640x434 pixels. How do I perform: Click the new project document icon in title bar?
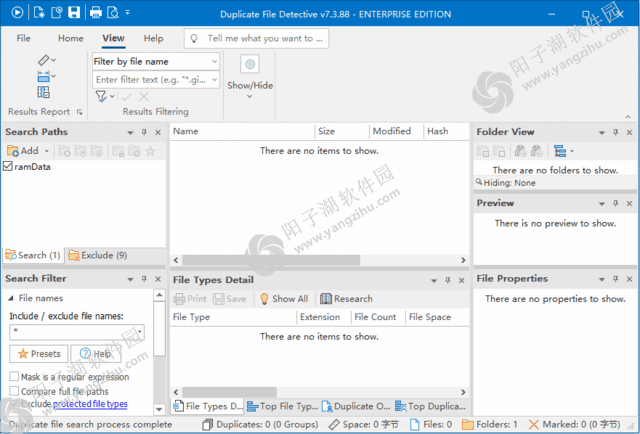pos(39,13)
